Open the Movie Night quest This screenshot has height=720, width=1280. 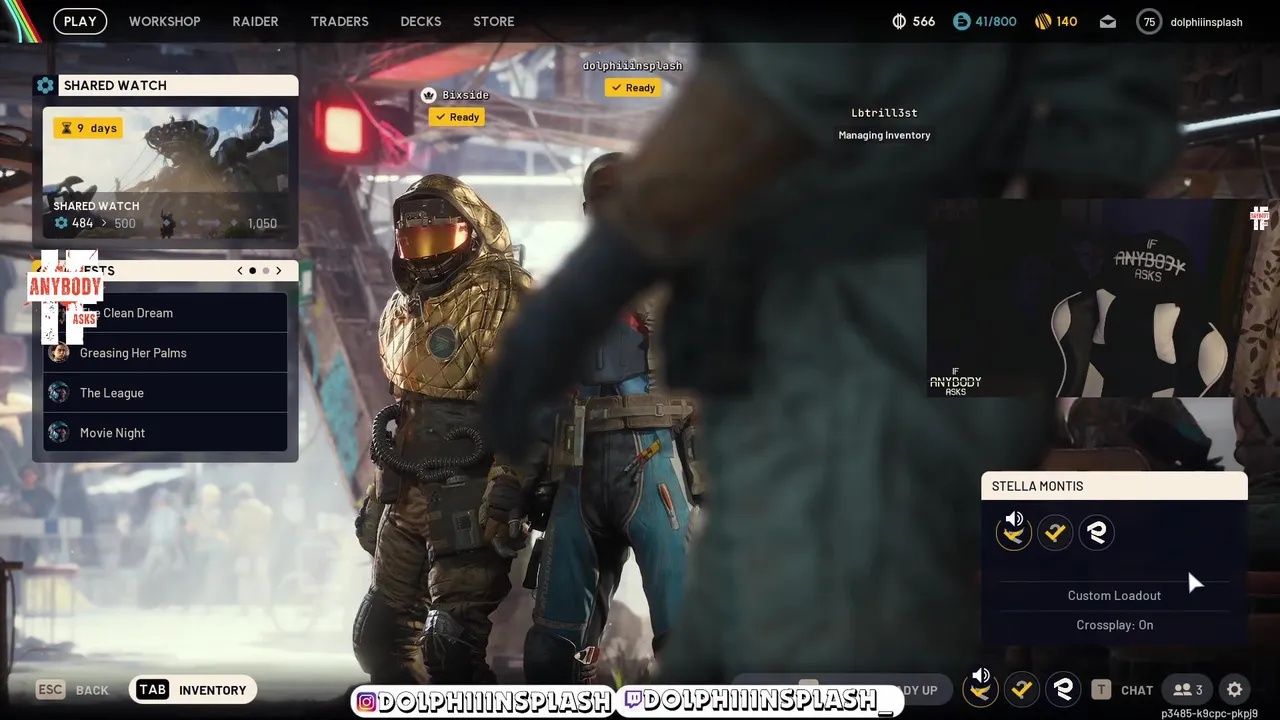[x=165, y=432]
